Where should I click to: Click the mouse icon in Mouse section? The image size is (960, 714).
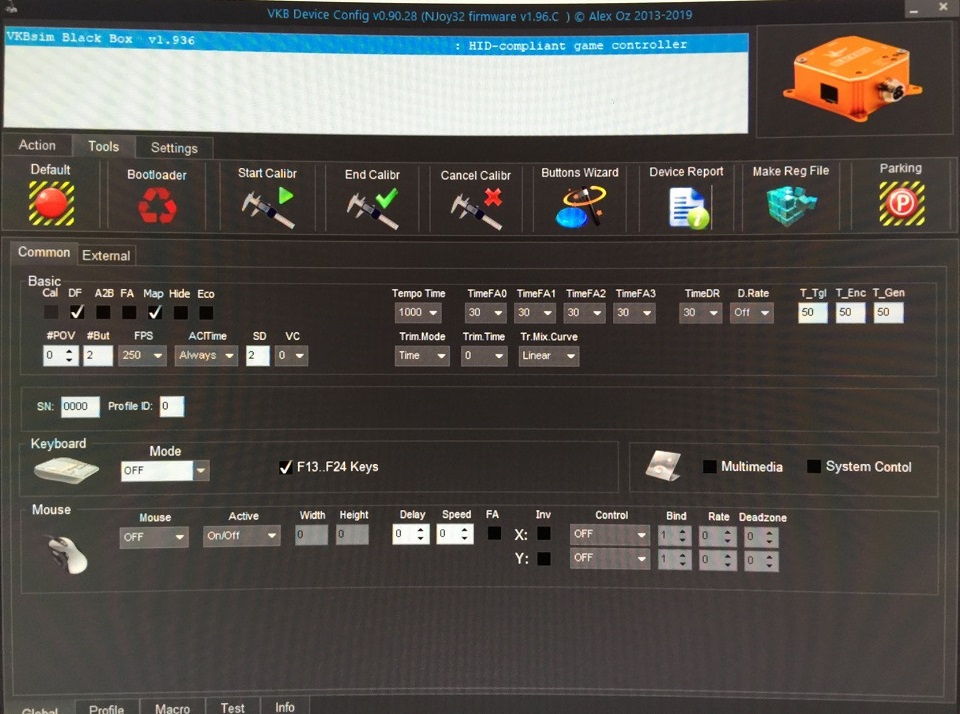[x=67, y=554]
